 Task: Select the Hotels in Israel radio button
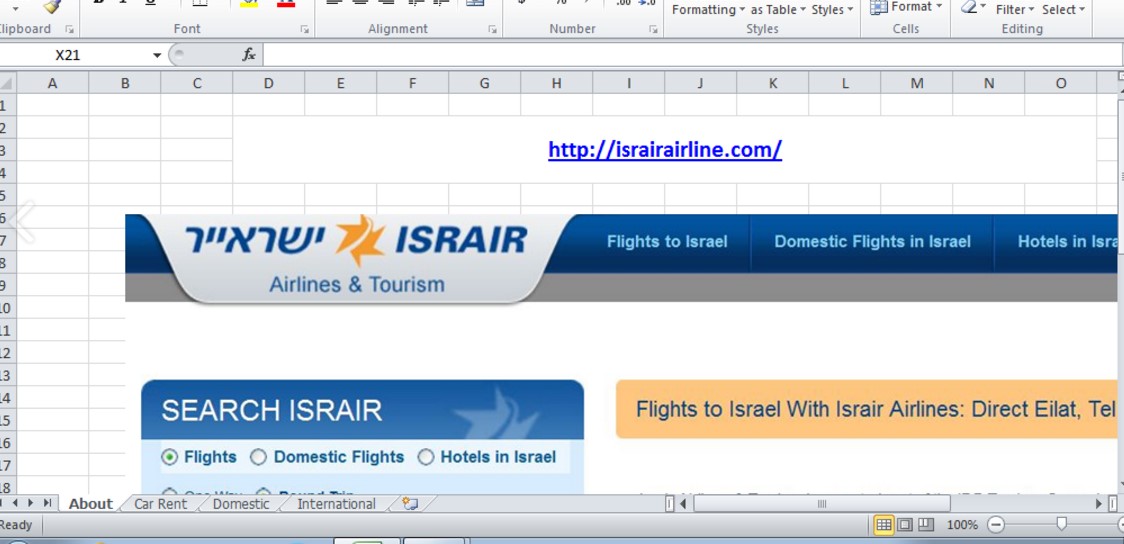click(426, 457)
